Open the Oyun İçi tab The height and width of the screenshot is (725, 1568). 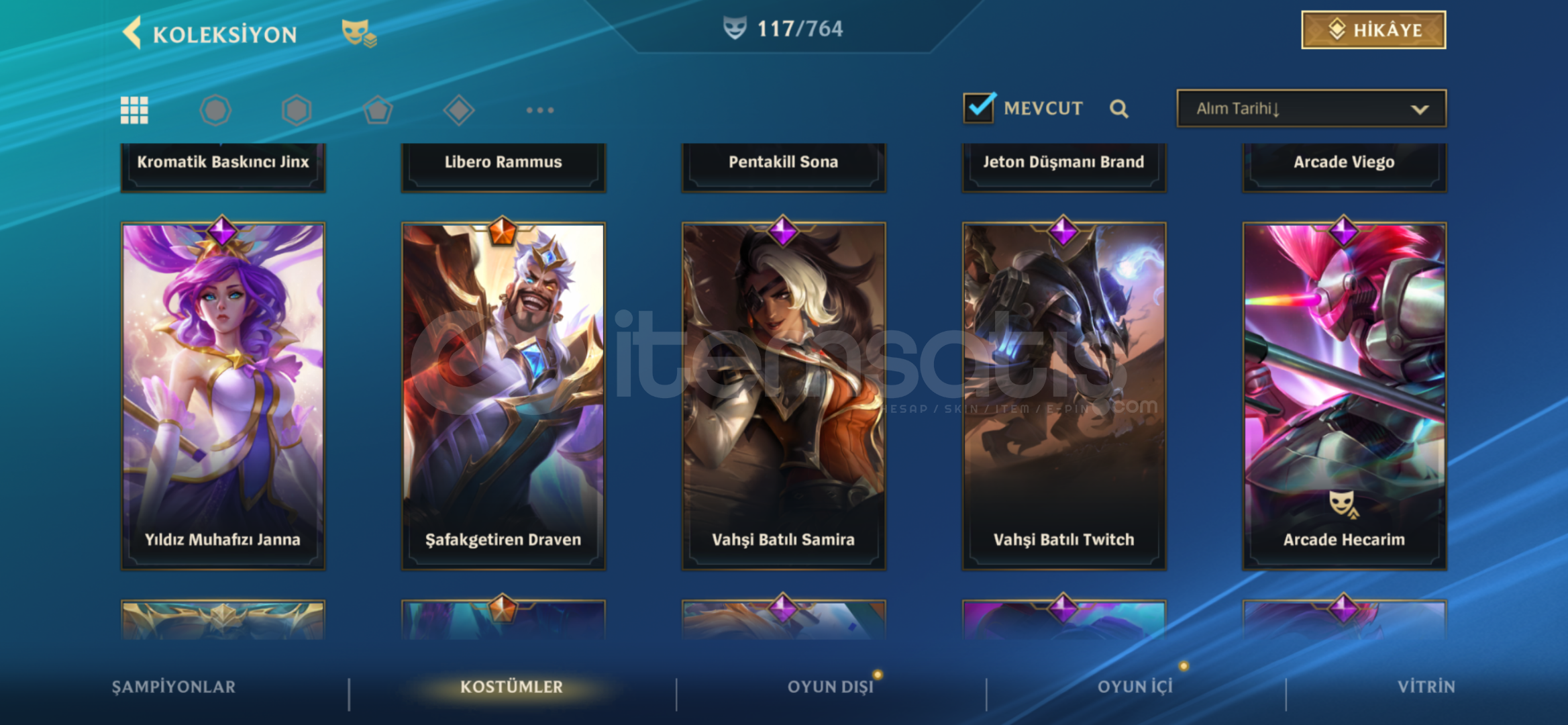[1135, 687]
